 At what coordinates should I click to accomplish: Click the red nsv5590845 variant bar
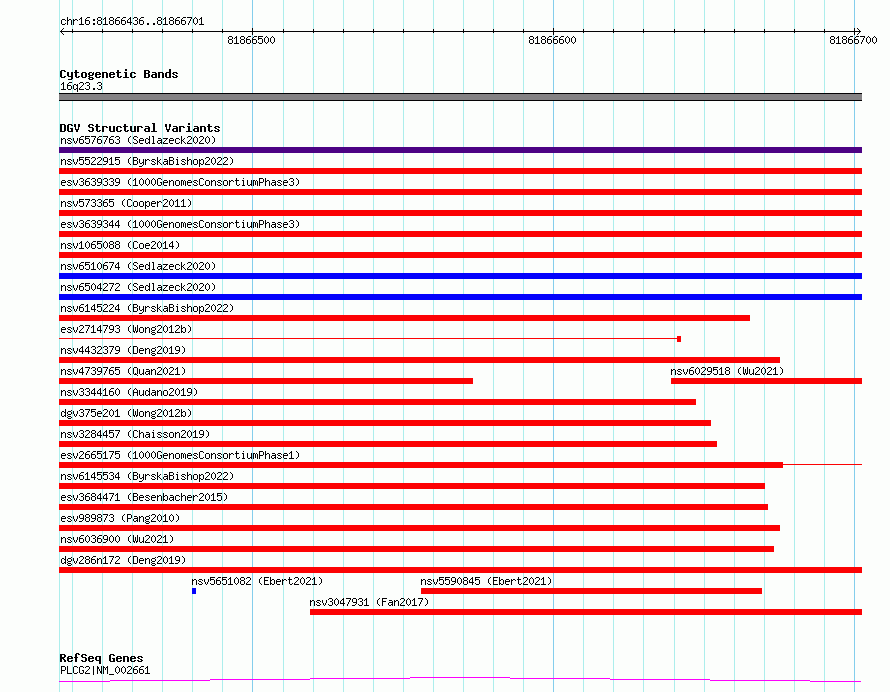pyautogui.click(x=591, y=591)
